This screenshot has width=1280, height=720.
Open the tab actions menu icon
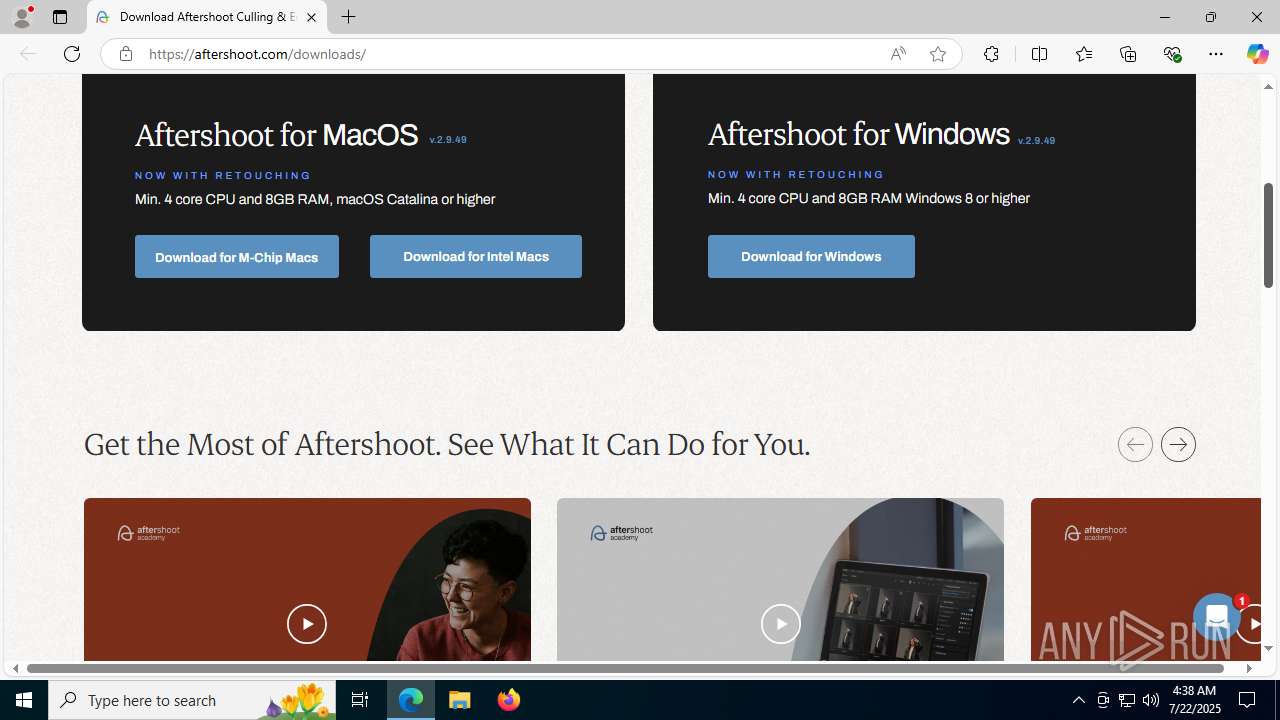[60, 17]
